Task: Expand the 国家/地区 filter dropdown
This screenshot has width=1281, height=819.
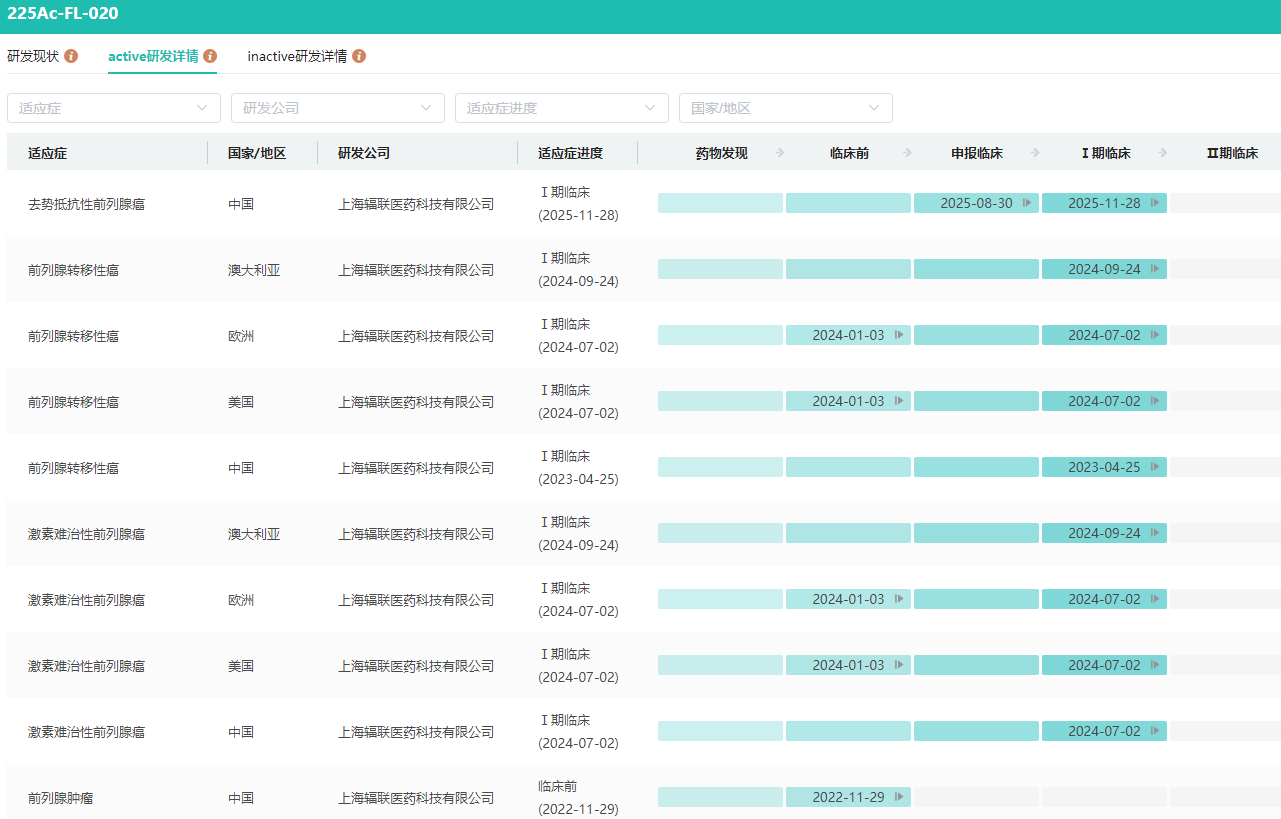Action: tap(786, 108)
